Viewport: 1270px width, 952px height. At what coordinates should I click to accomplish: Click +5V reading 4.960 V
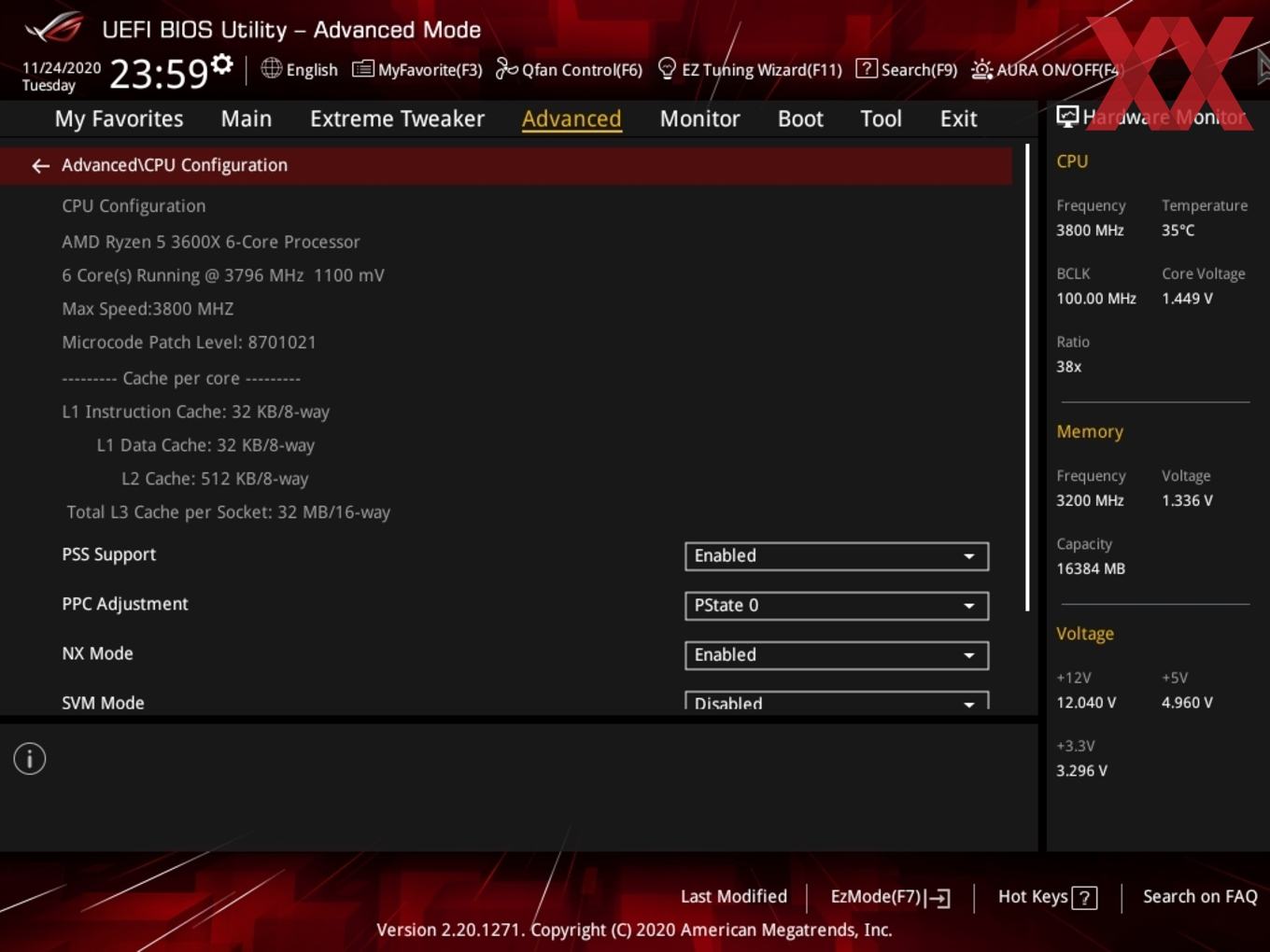click(1187, 703)
